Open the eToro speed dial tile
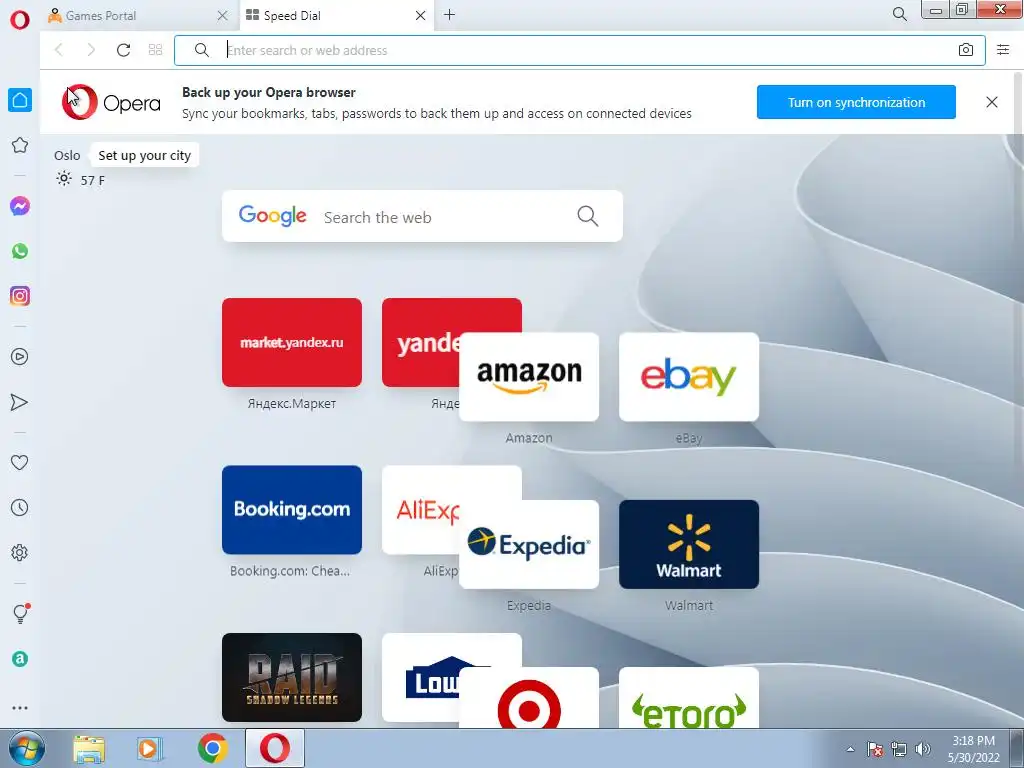Screen dimensions: 1024x768 tap(689, 697)
